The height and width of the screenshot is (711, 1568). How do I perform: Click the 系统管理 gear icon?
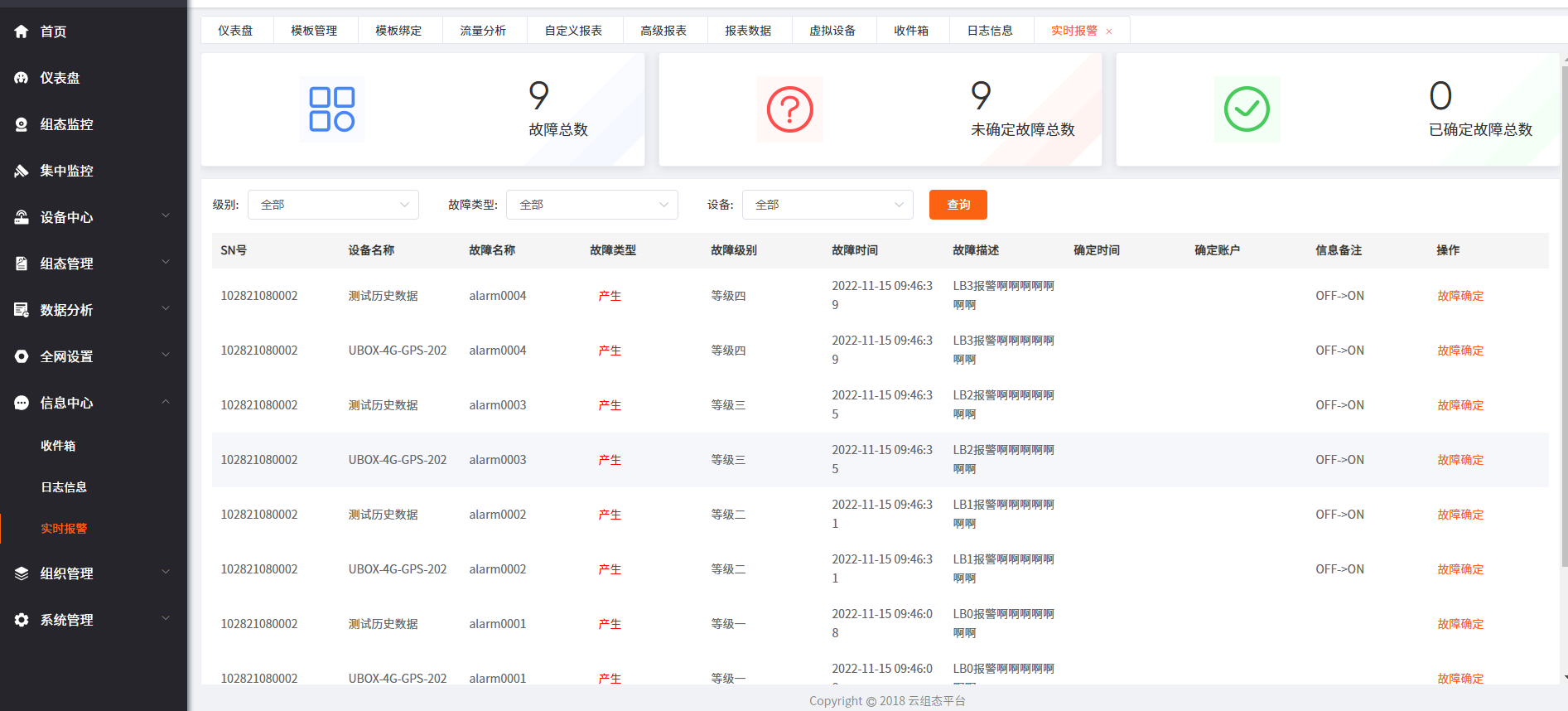22,620
